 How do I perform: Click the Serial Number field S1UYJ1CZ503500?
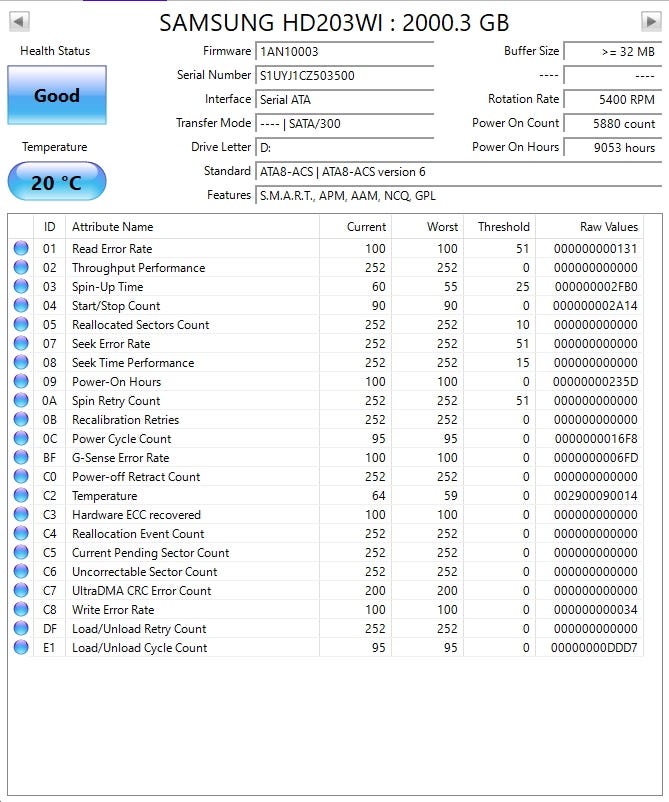point(344,75)
